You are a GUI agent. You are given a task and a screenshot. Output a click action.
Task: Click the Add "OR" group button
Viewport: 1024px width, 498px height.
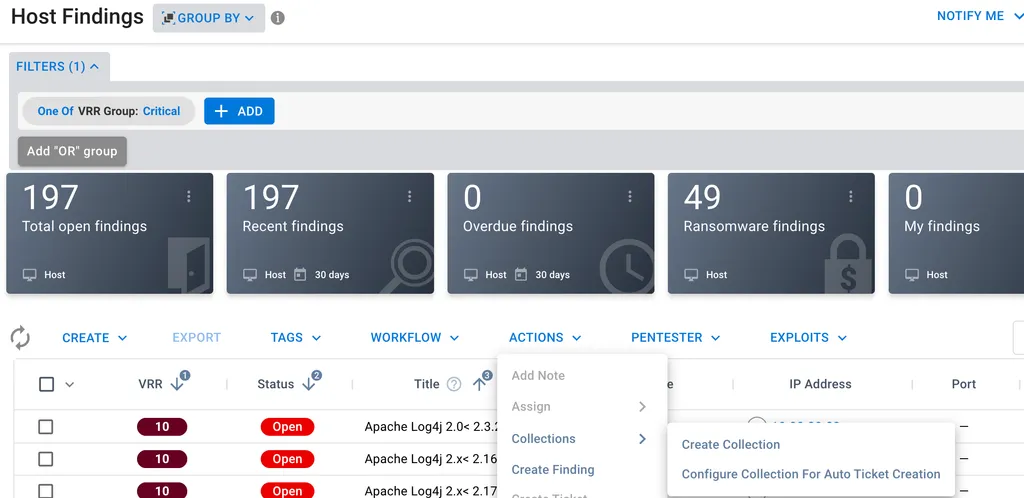72,151
